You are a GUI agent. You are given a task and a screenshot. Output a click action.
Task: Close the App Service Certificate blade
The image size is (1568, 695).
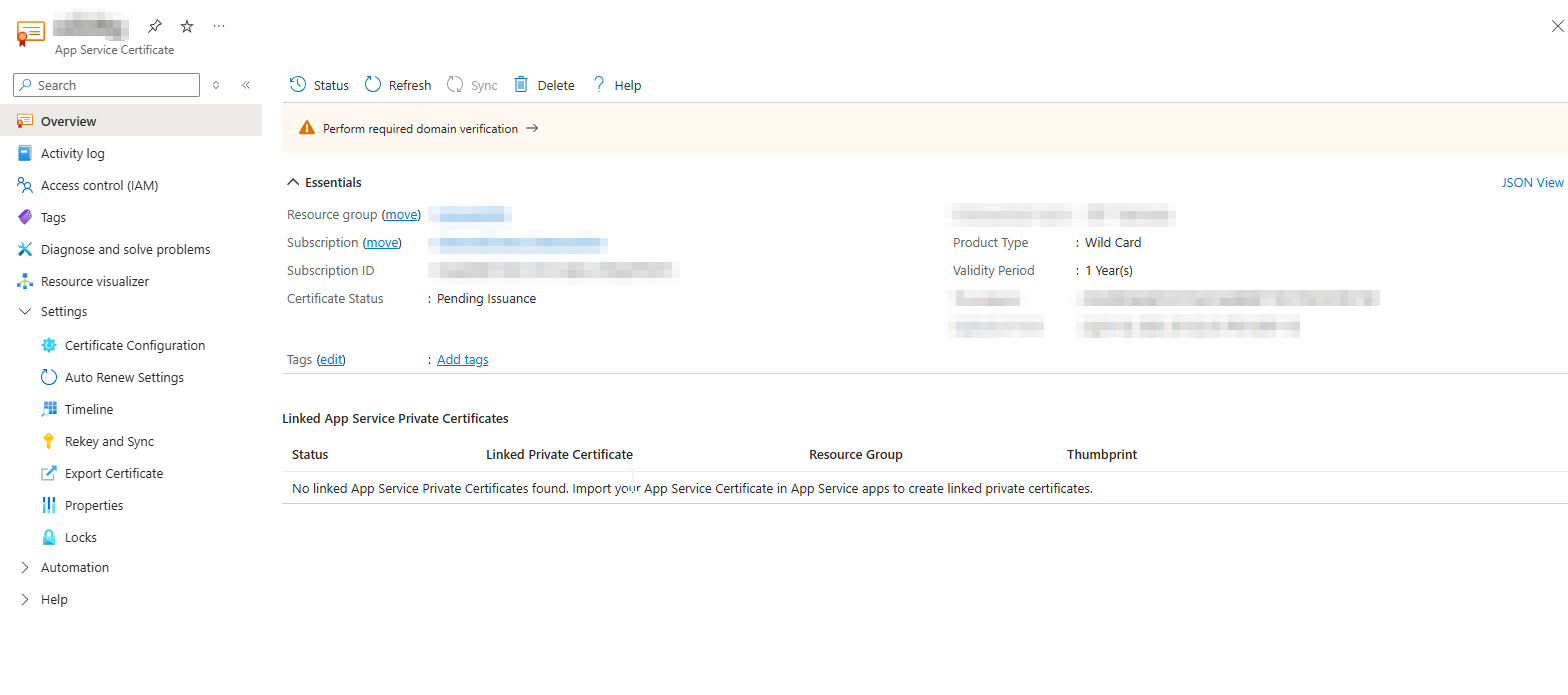(x=1557, y=27)
